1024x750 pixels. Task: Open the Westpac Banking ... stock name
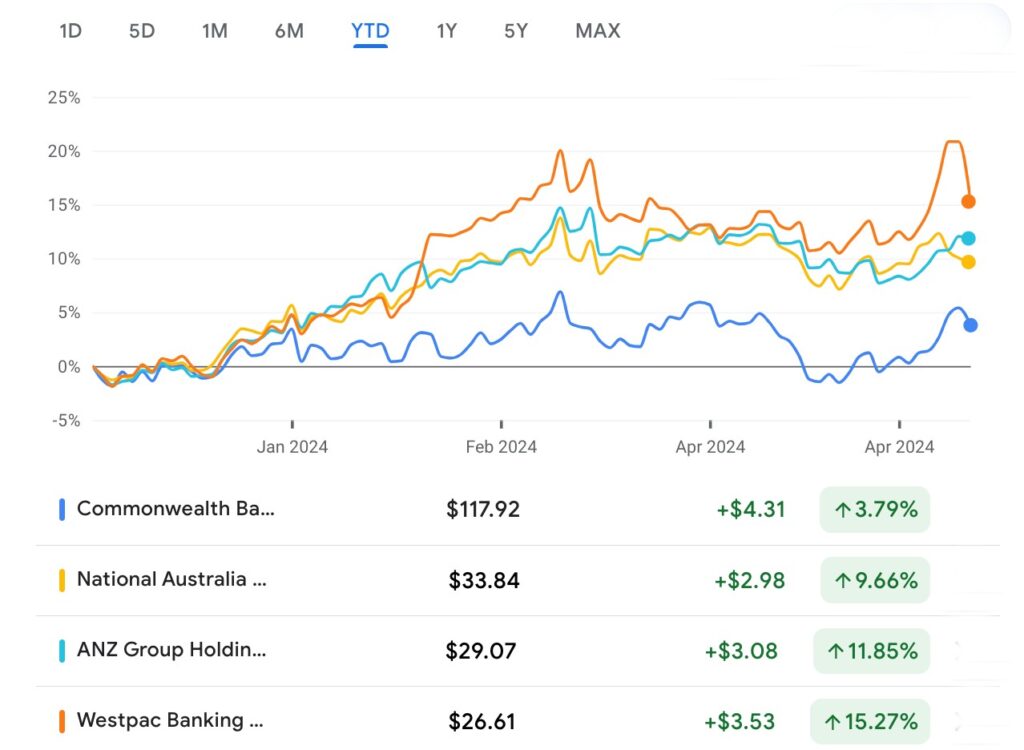170,720
